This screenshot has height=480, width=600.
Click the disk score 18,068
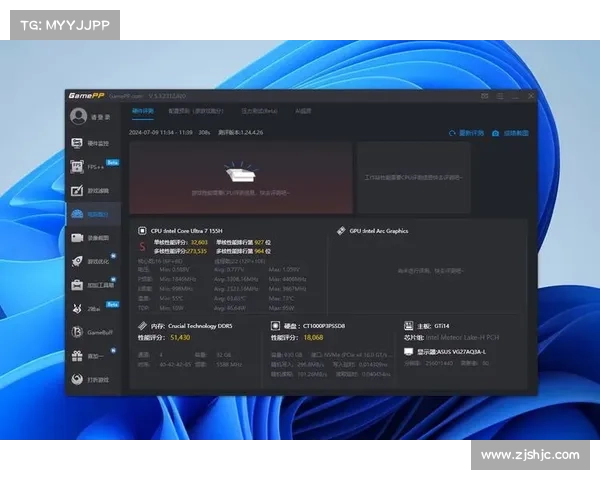point(313,338)
